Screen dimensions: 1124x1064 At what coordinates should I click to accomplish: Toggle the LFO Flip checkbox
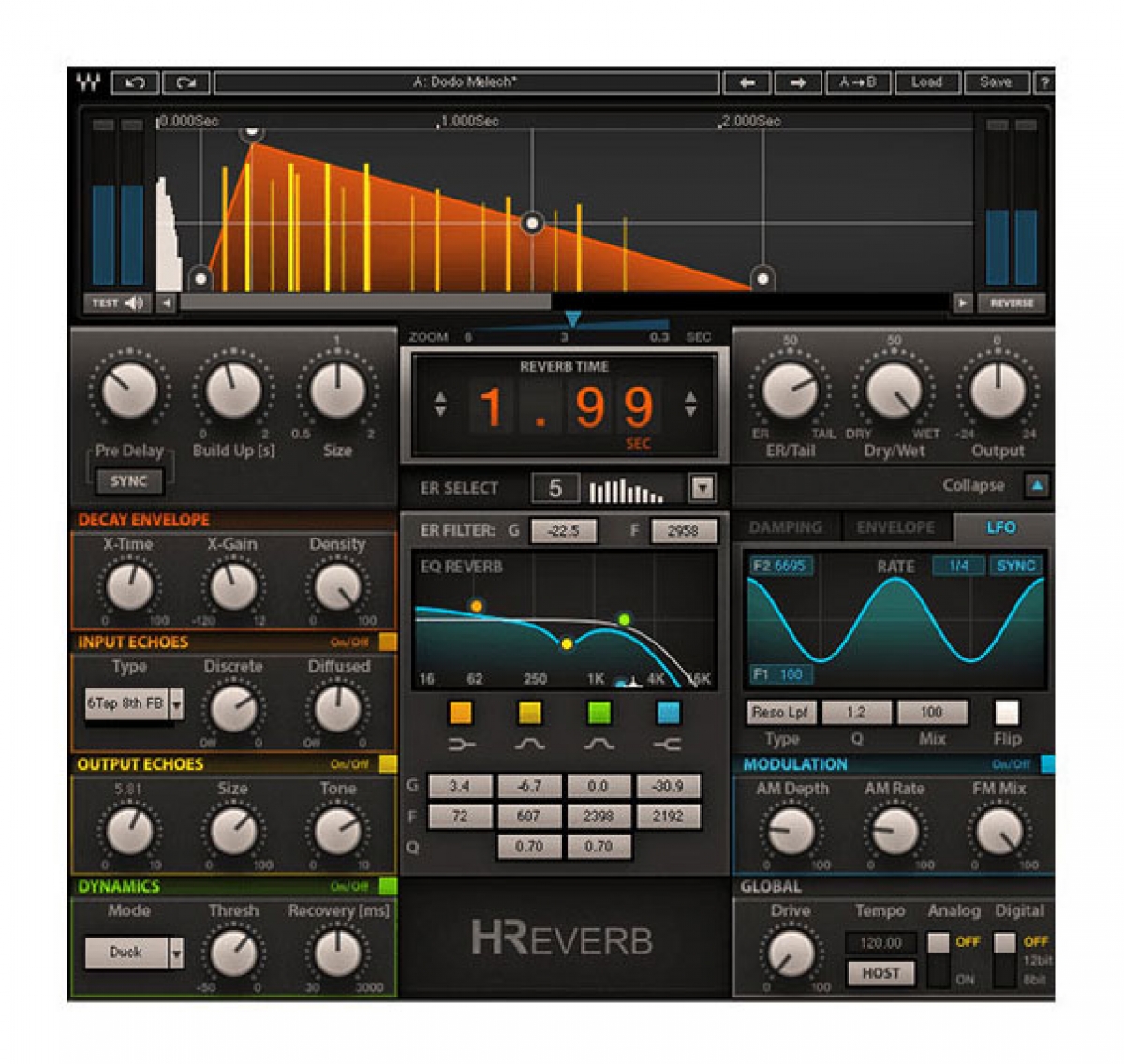(1007, 713)
